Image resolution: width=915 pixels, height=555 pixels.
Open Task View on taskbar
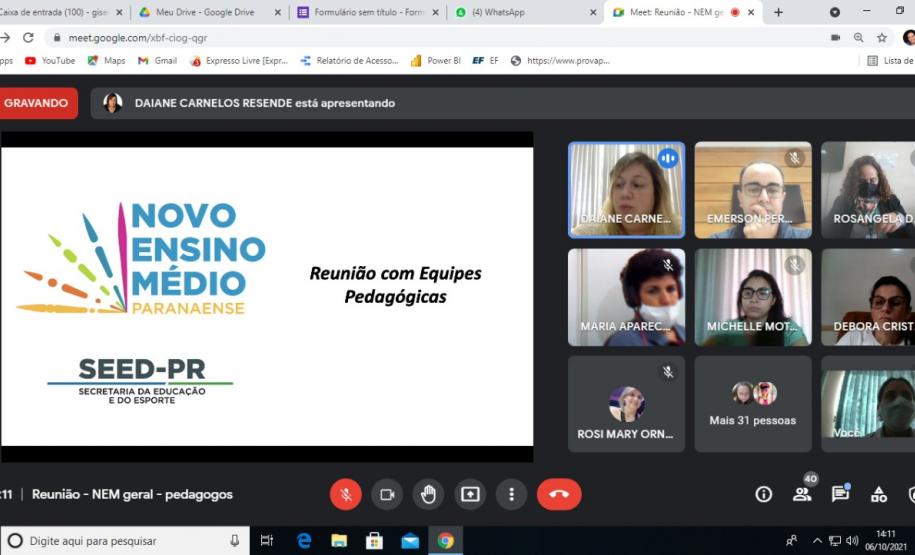point(267,541)
